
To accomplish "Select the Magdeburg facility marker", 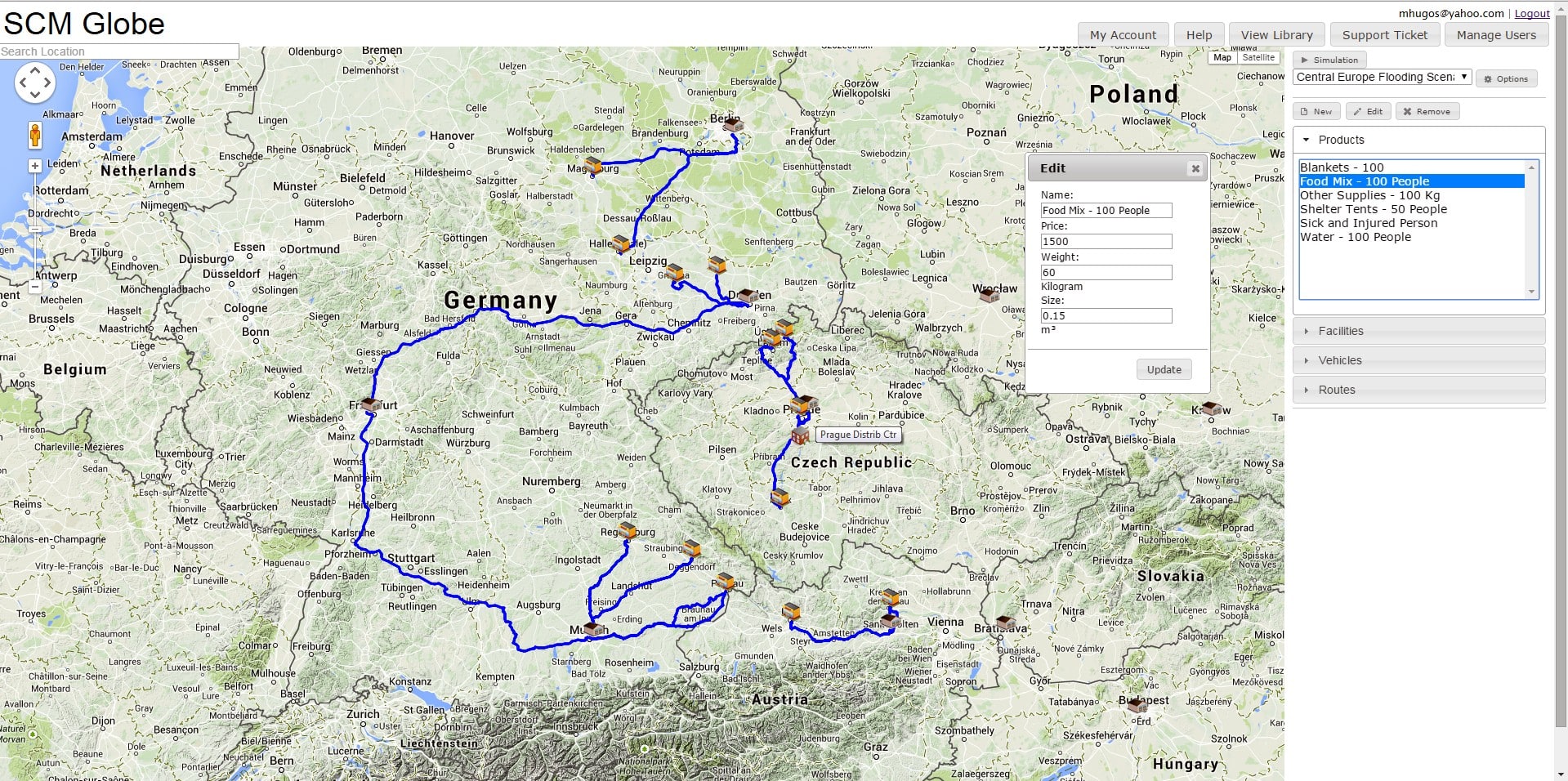I will [x=593, y=166].
